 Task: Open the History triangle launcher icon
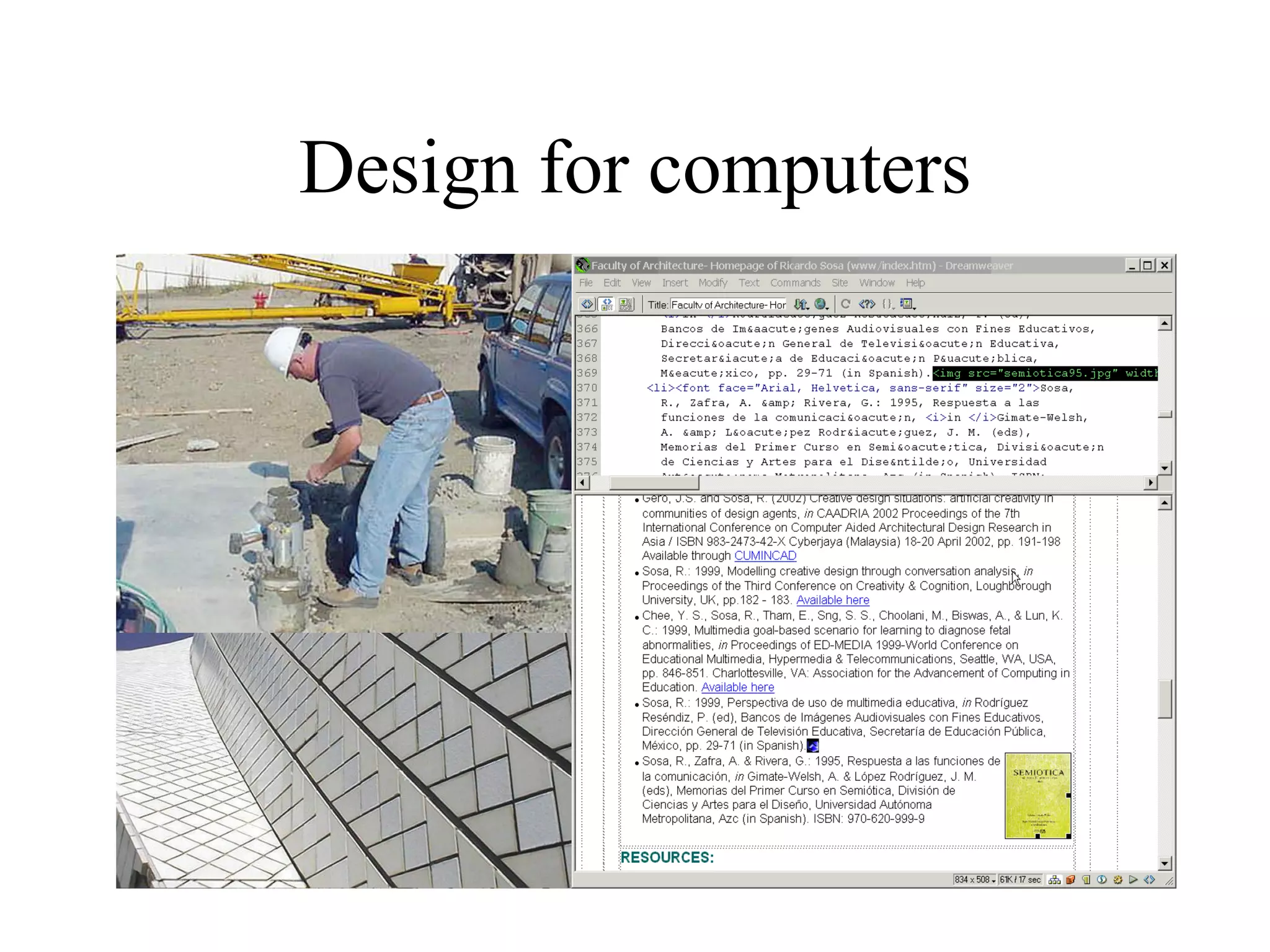[1134, 879]
